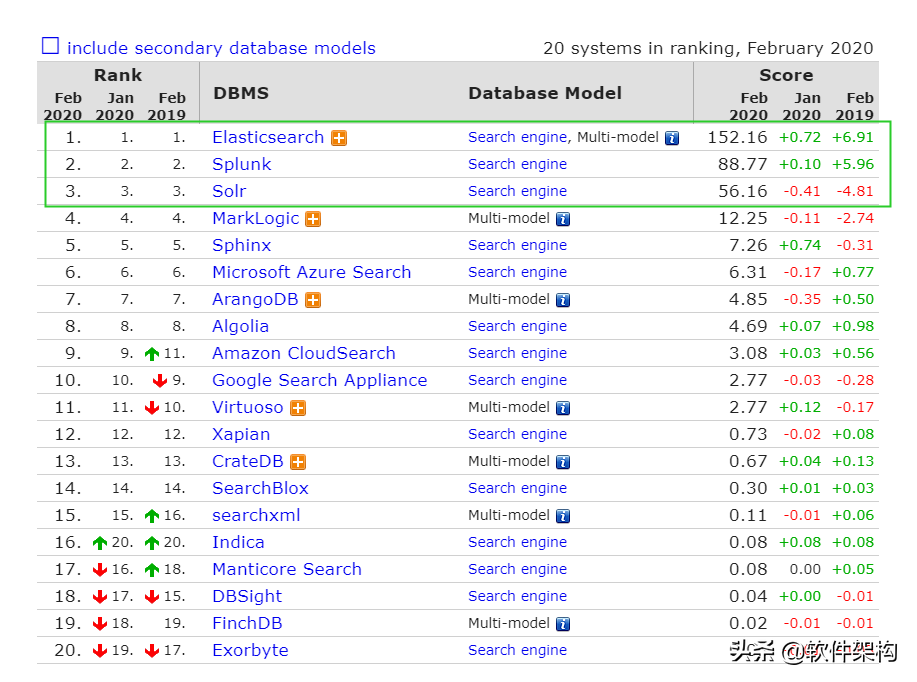Open the FinchDB DBMS link
The image size is (917, 682).
(247, 623)
